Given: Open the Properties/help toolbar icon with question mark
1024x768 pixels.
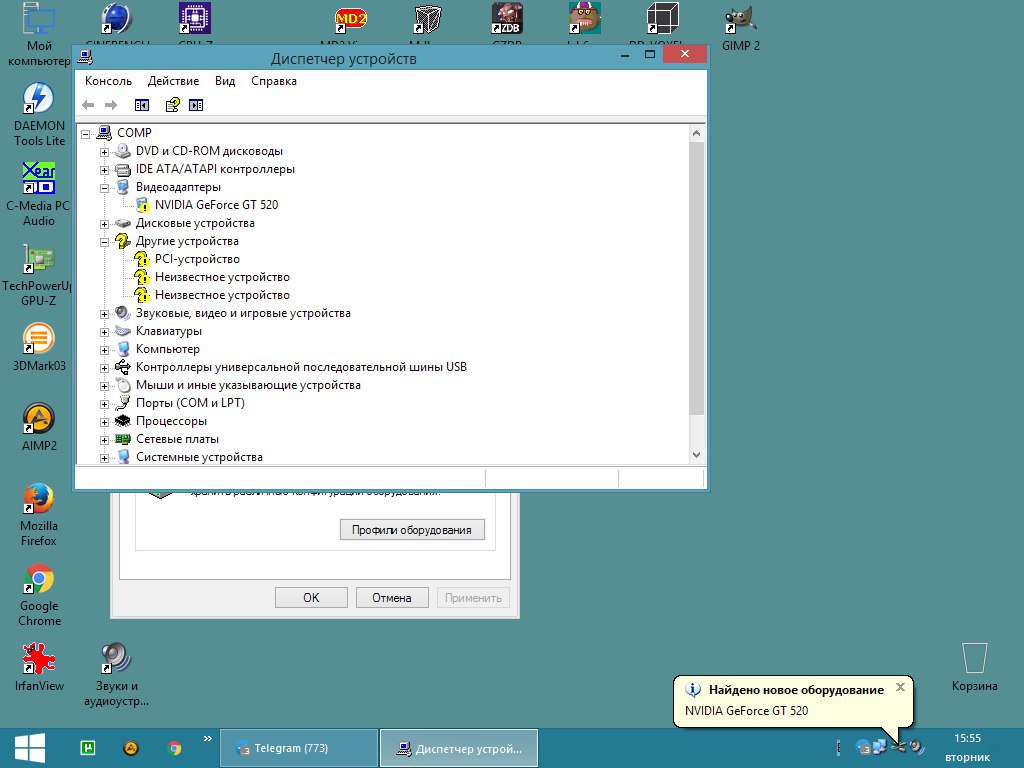Looking at the screenshot, I should coord(172,104).
